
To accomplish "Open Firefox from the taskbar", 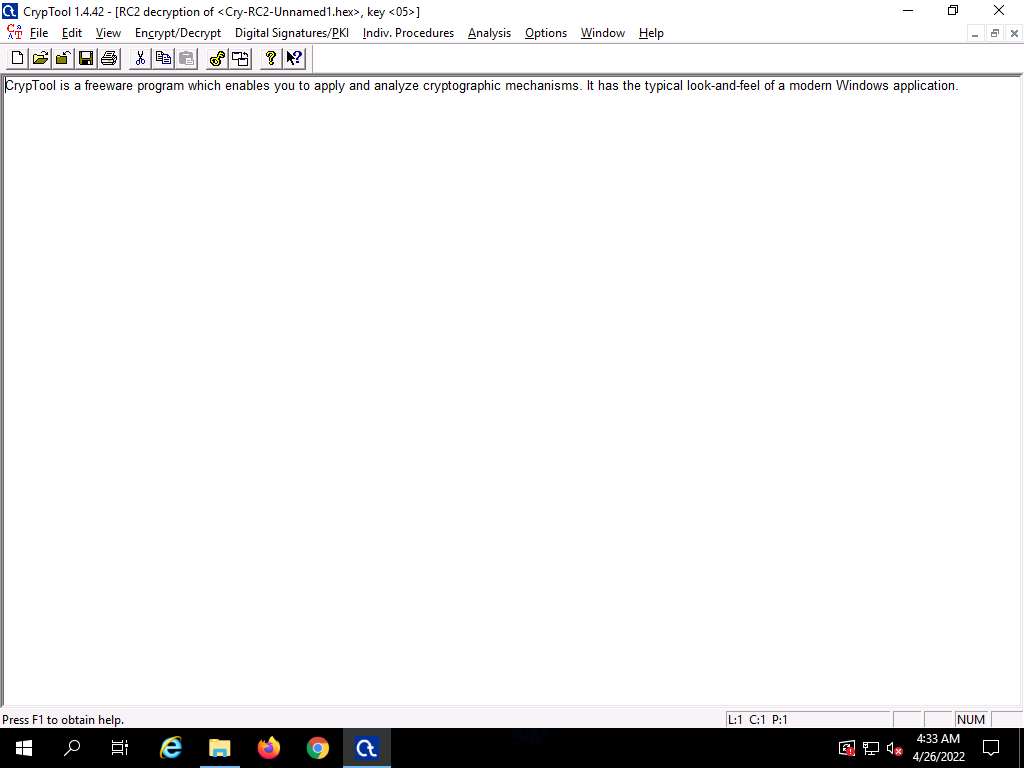I will pyautogui.click(x=269, y=747).
